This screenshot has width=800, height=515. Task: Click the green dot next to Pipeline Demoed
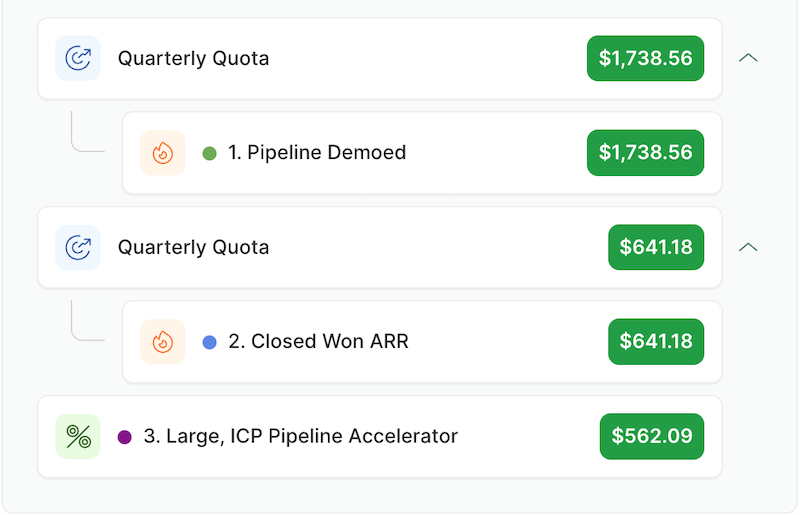point(210,153)
